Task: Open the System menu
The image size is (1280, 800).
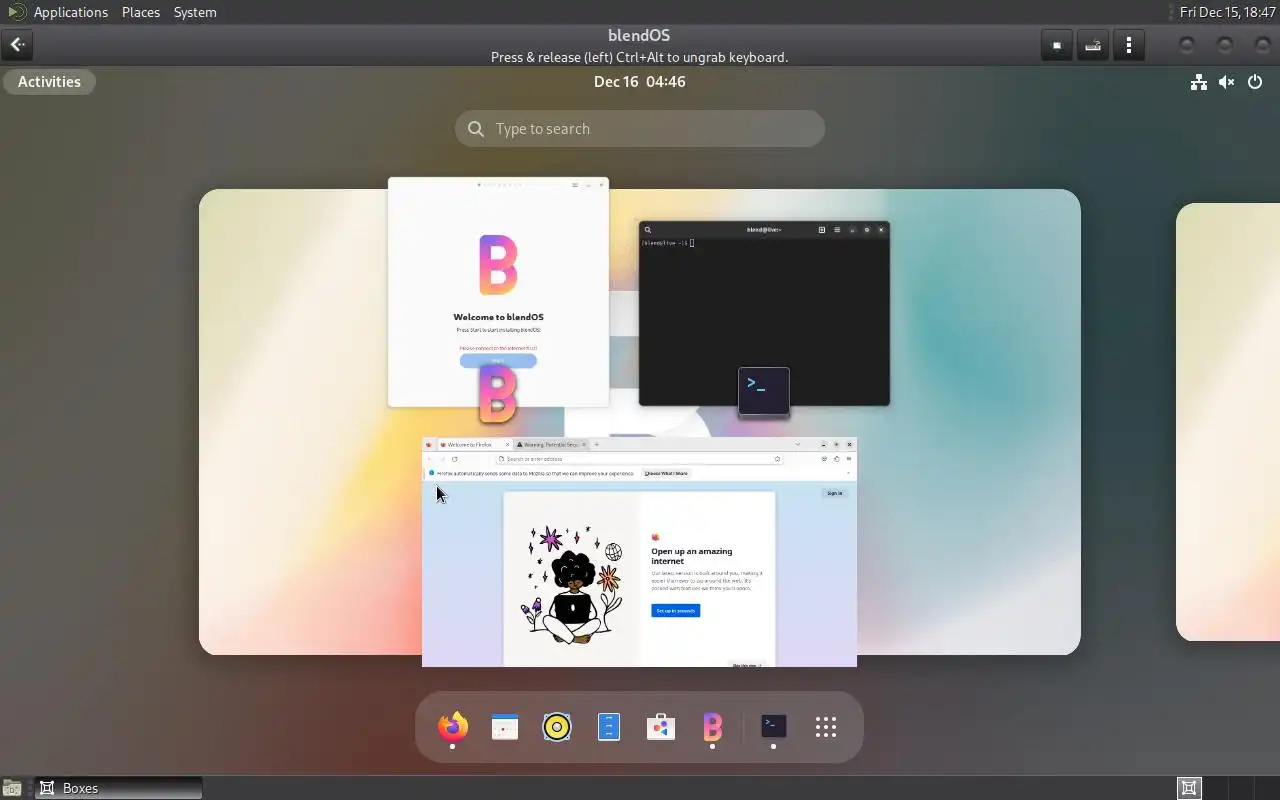Action: [195, 12]
